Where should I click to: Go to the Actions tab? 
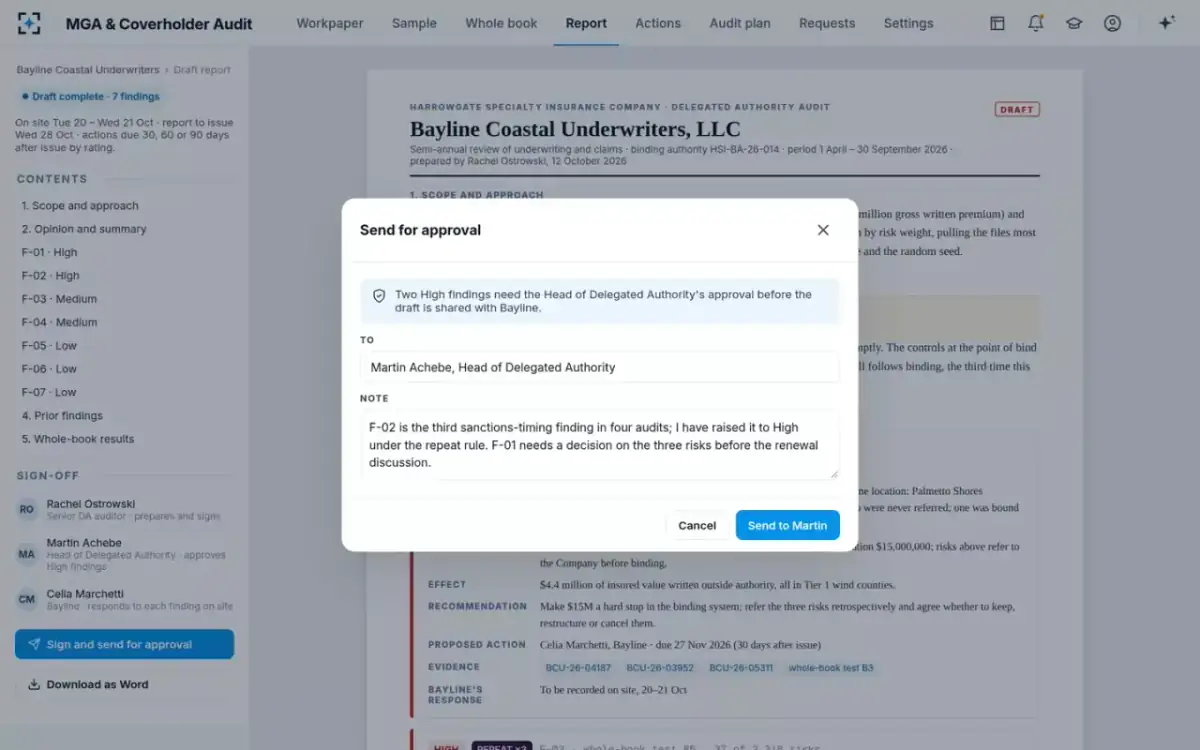coord(658,23)
